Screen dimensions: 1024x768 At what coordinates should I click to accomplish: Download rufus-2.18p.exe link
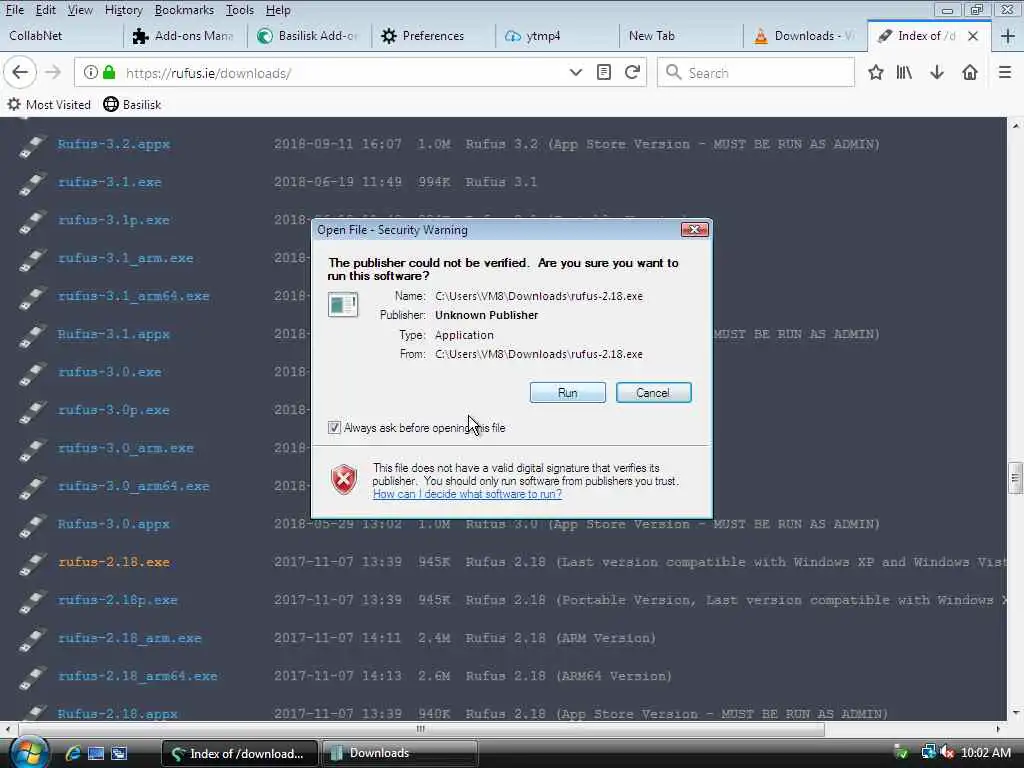(118, 600)
